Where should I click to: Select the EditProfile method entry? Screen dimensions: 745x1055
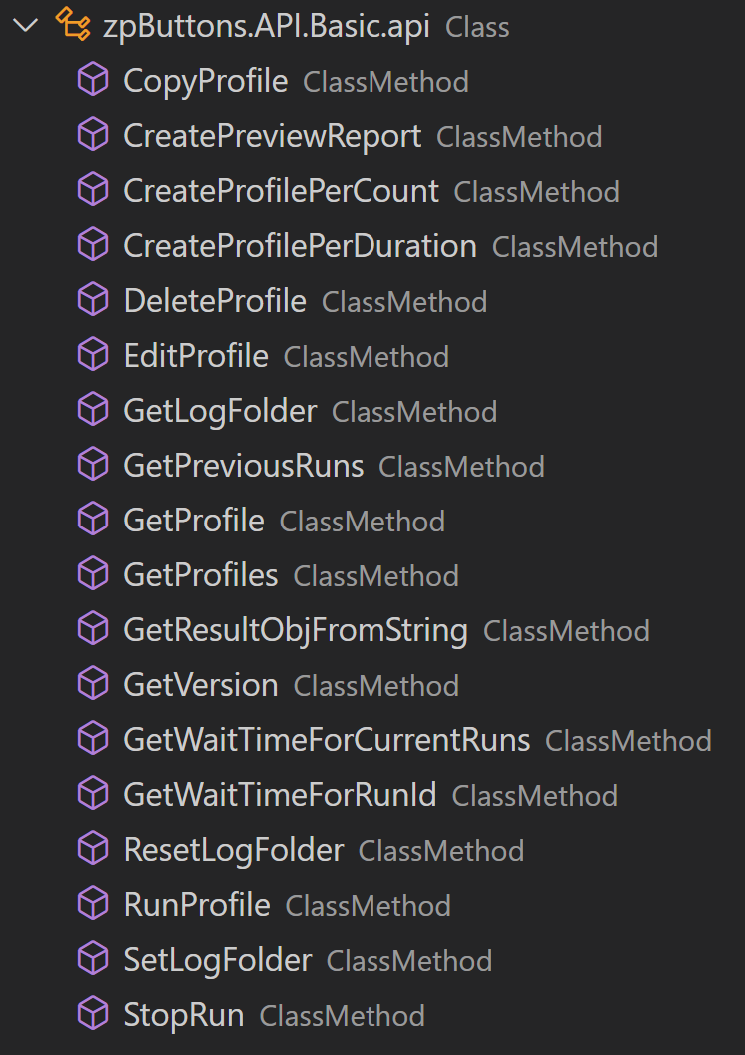pos(196,356)
